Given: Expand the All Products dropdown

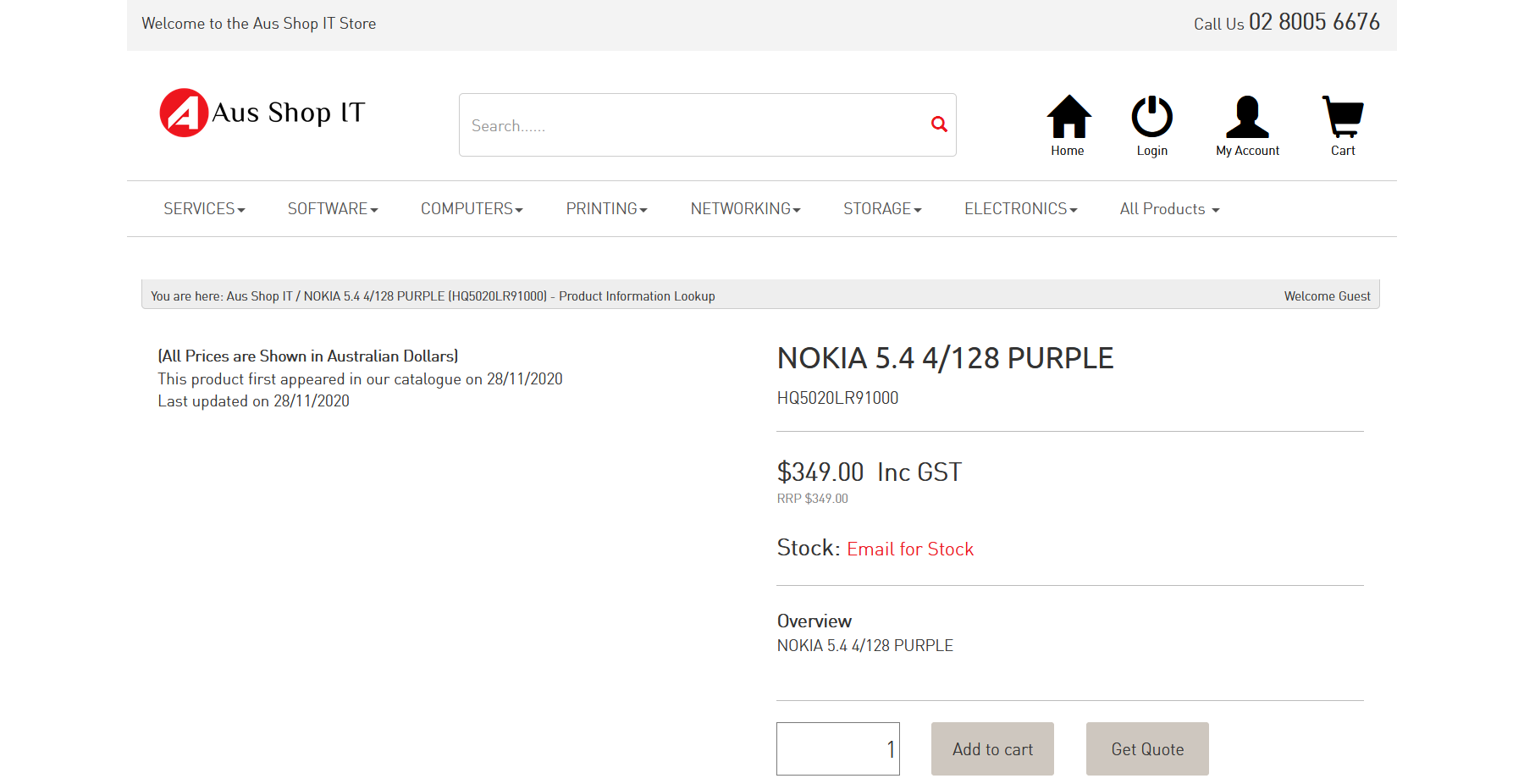Looking at the screenshot, I should pyautogui.click(x=1169, y=209).
